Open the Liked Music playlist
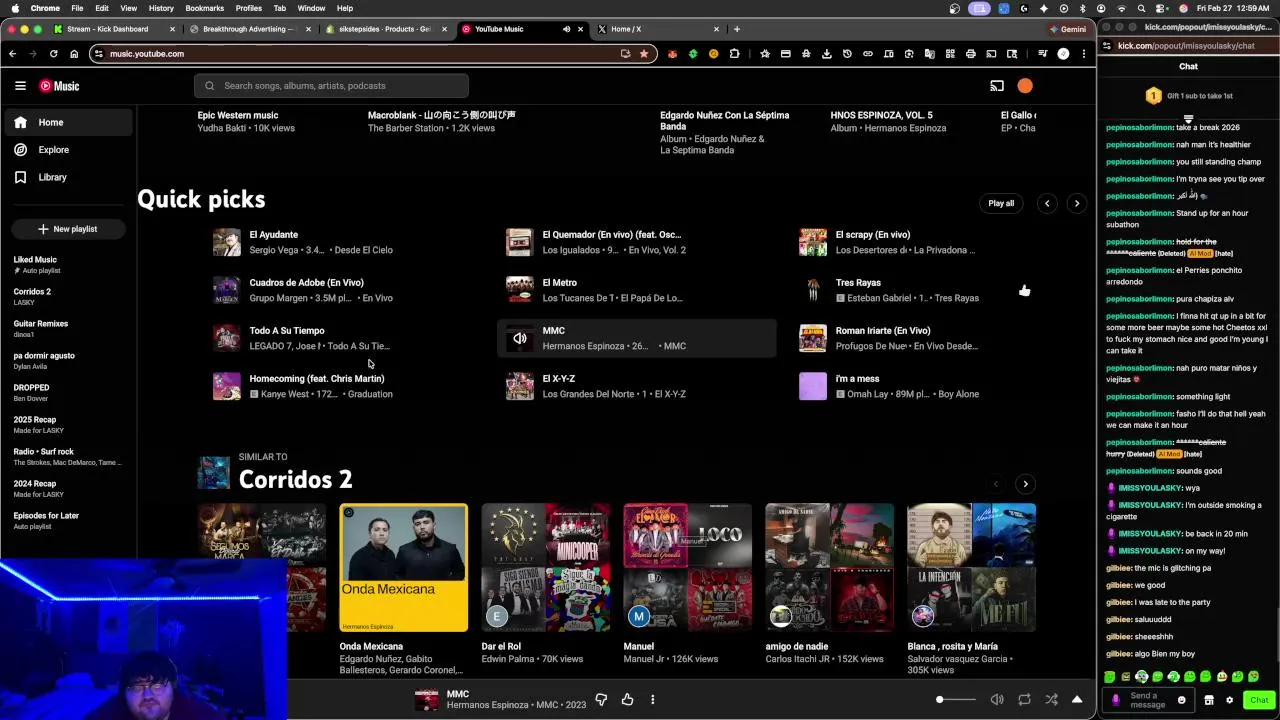The image size is (1280, 720). (x=67, y=265)
